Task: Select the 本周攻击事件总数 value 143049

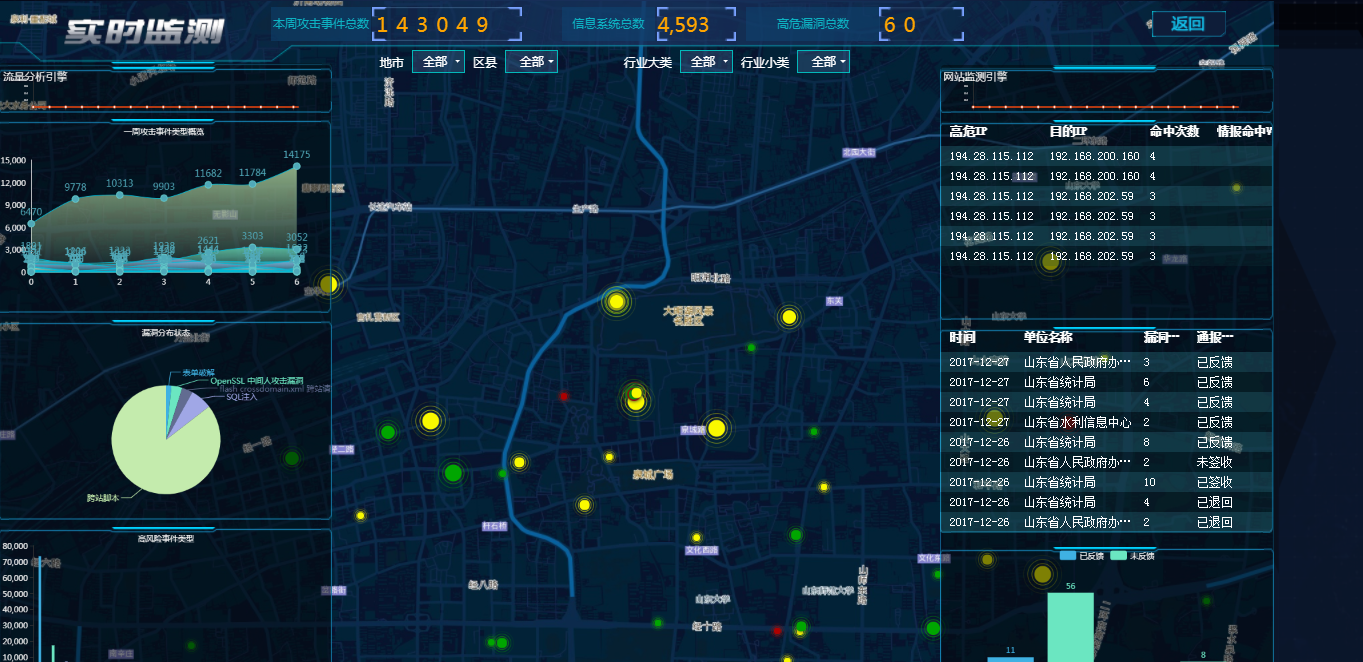Action: pyautogui.click(x=433, y=25)
